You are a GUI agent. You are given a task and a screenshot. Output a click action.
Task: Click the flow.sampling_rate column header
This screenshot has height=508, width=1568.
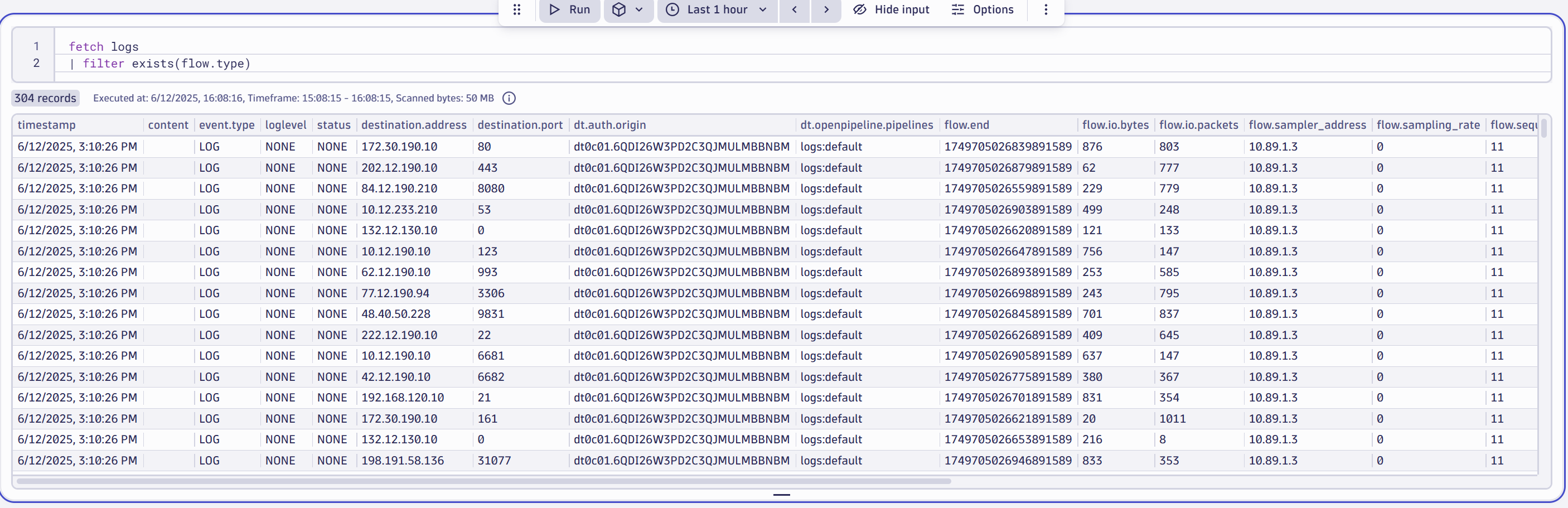[x=1429, y=125]
